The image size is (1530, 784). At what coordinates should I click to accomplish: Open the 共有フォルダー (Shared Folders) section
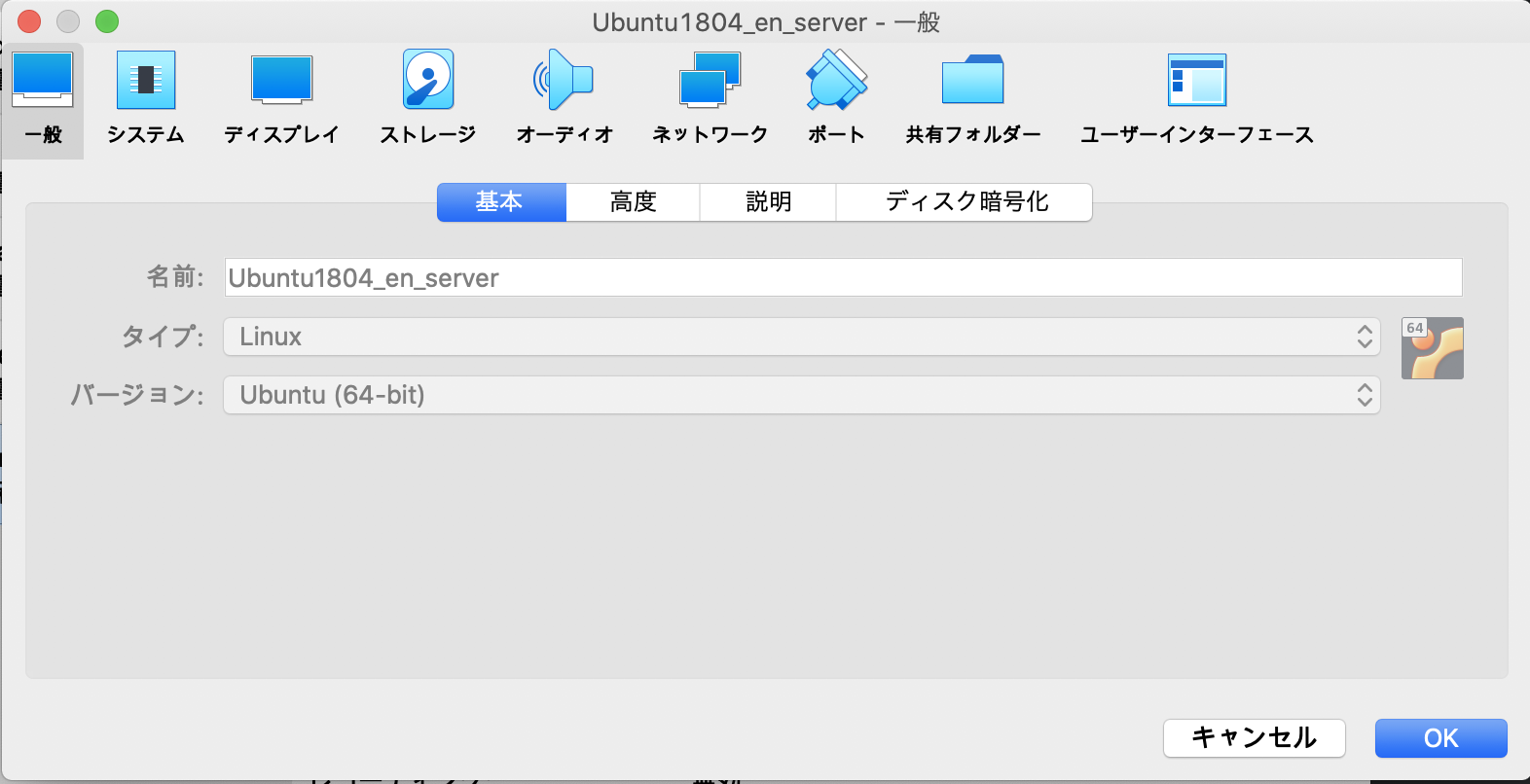(x=973, y=100)
